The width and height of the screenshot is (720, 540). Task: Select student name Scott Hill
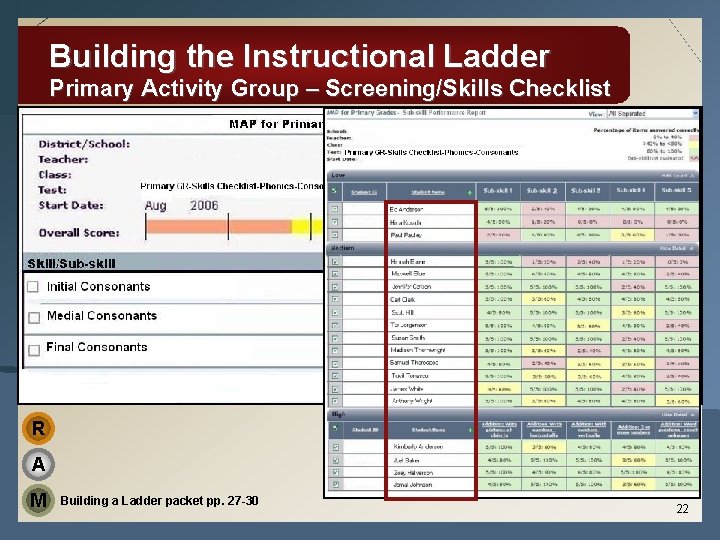click(402, 312)
